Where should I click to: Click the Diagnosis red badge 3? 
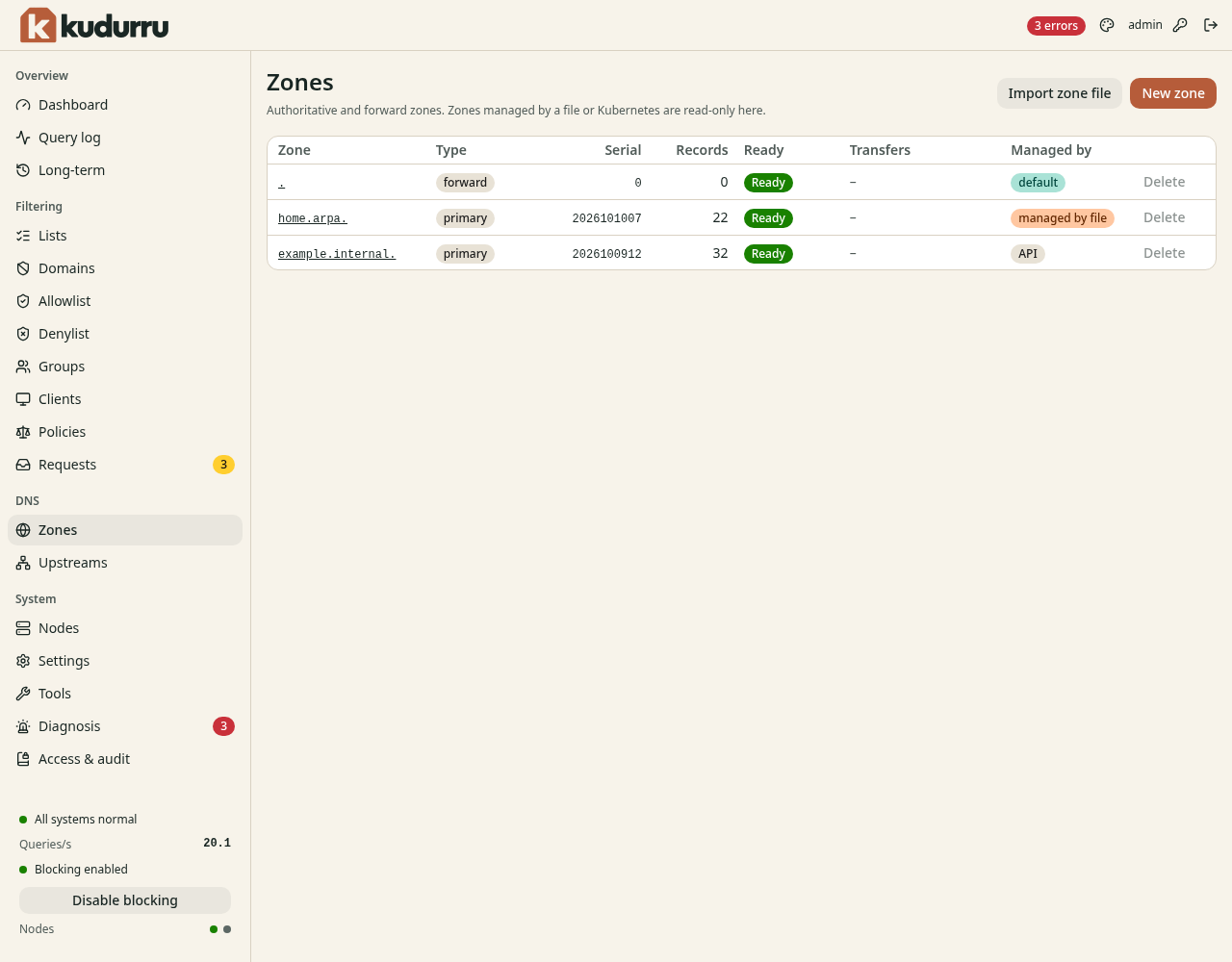223,726
